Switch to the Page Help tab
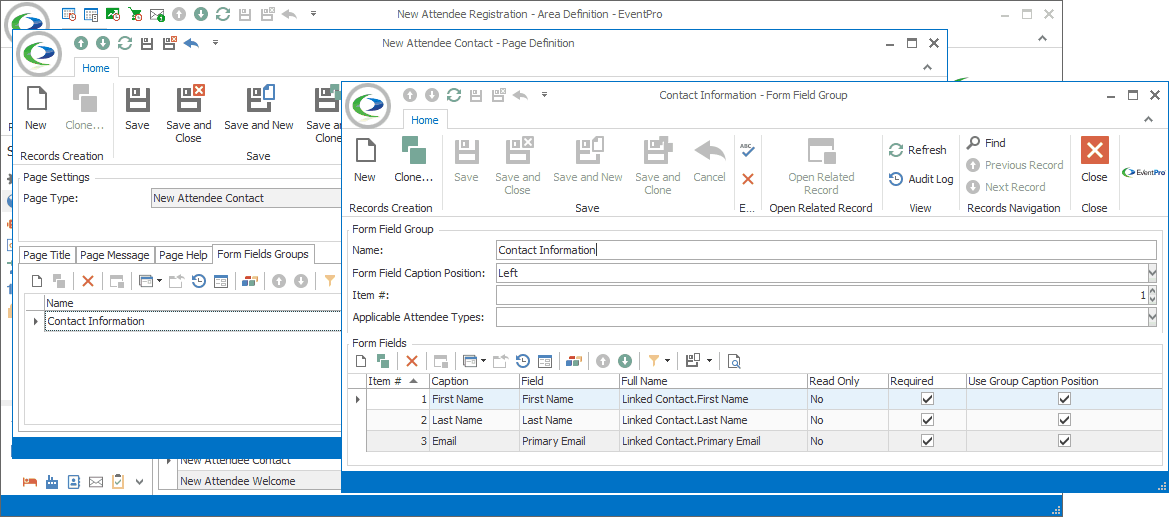The image size is (1169, 517). tap(183, 254)
